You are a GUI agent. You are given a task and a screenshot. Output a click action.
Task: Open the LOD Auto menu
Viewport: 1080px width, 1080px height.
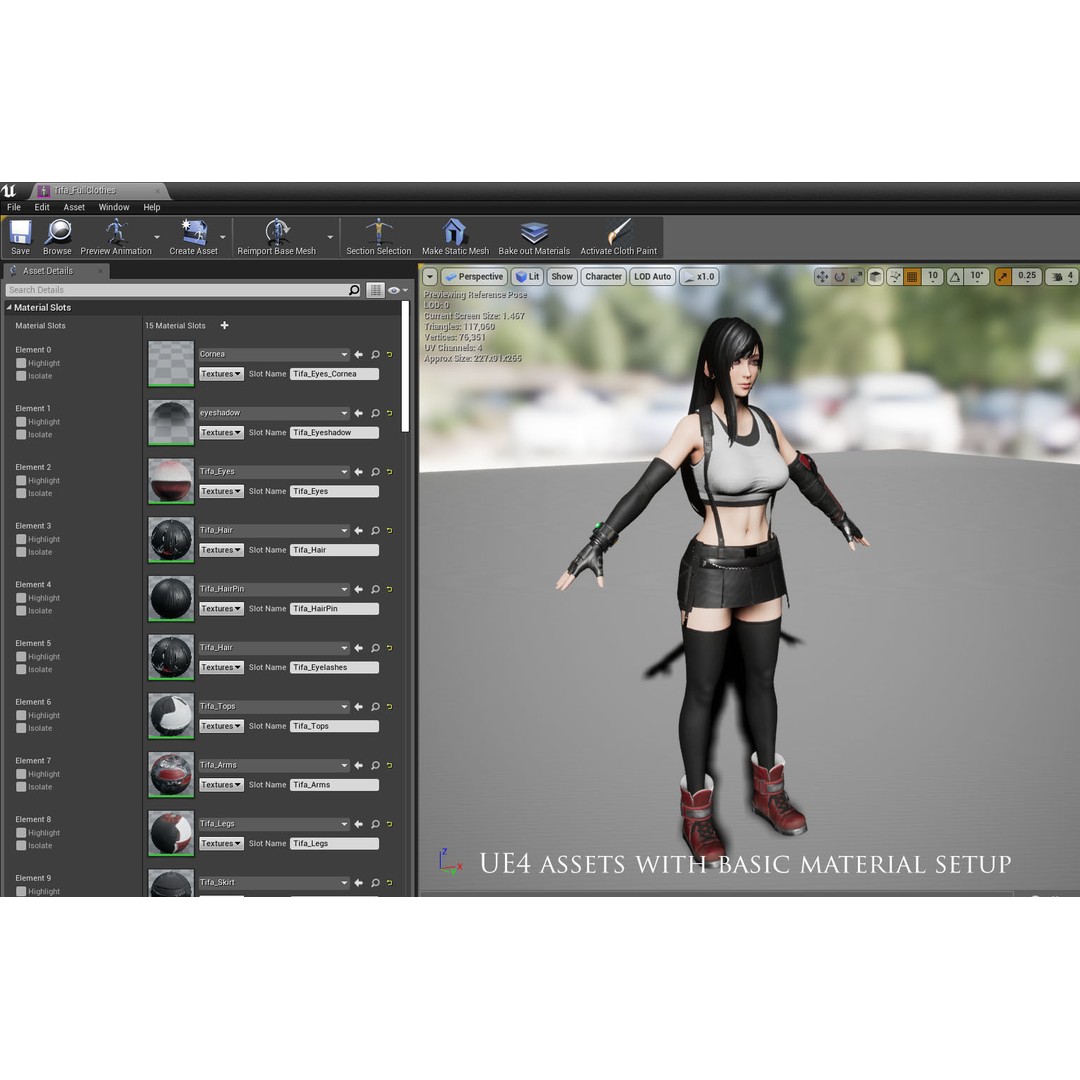point(652,277)
